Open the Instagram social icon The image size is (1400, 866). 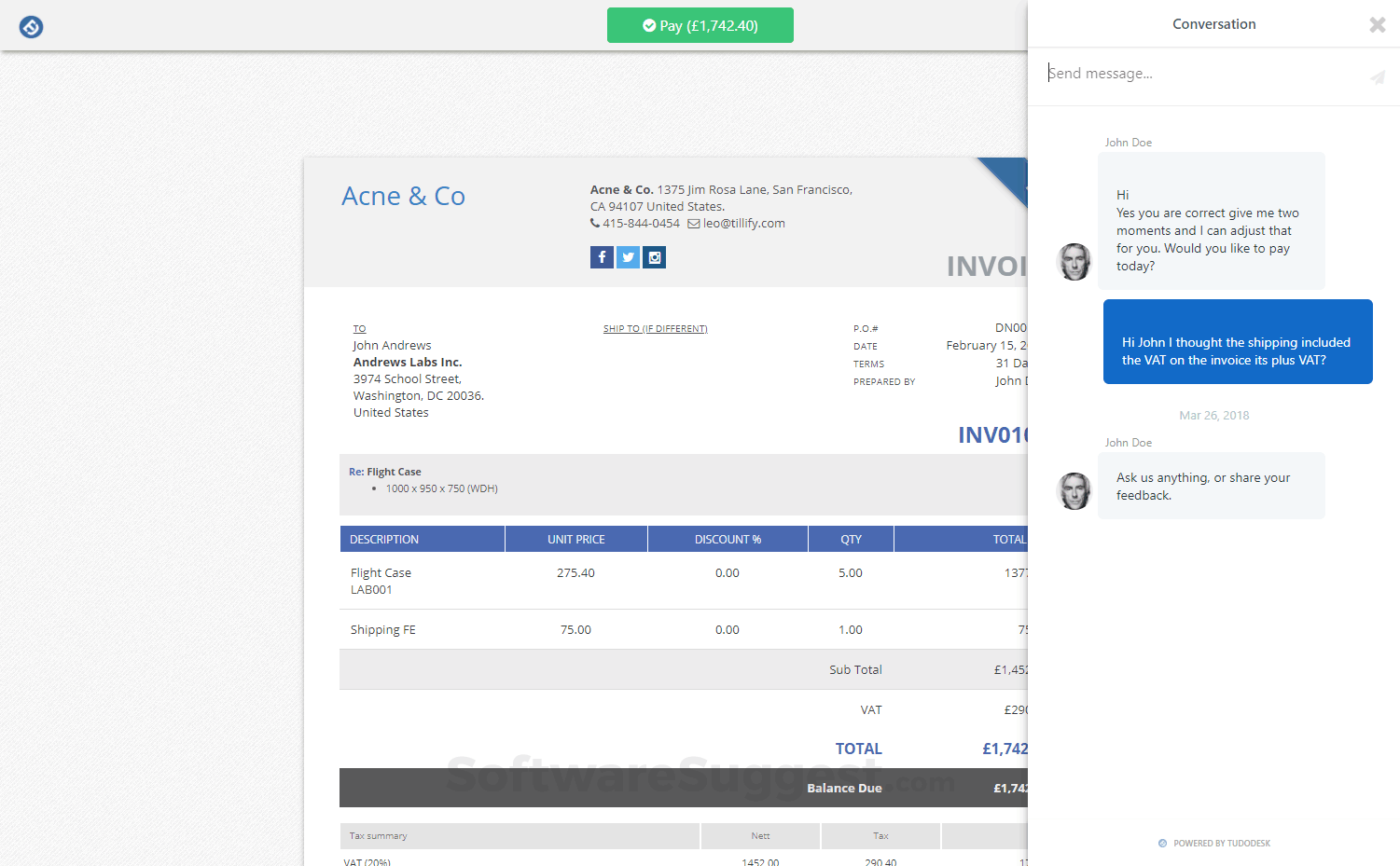[655, 257]
